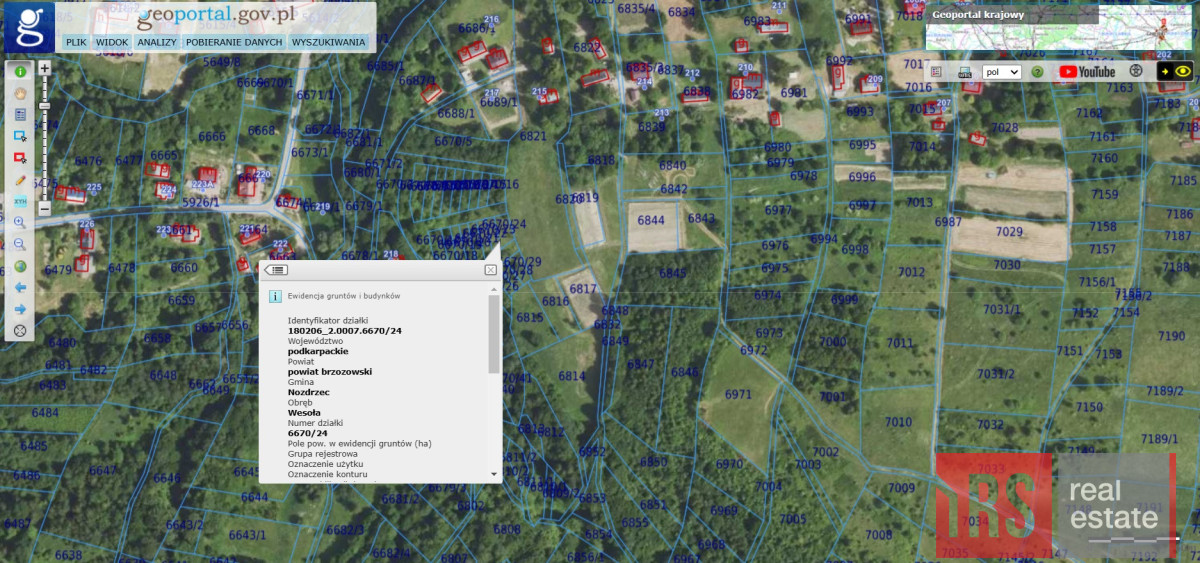This screenshot has height=563, width=1200.
Task: Click parcel 7029 on the map
Action: (1009, 232)
